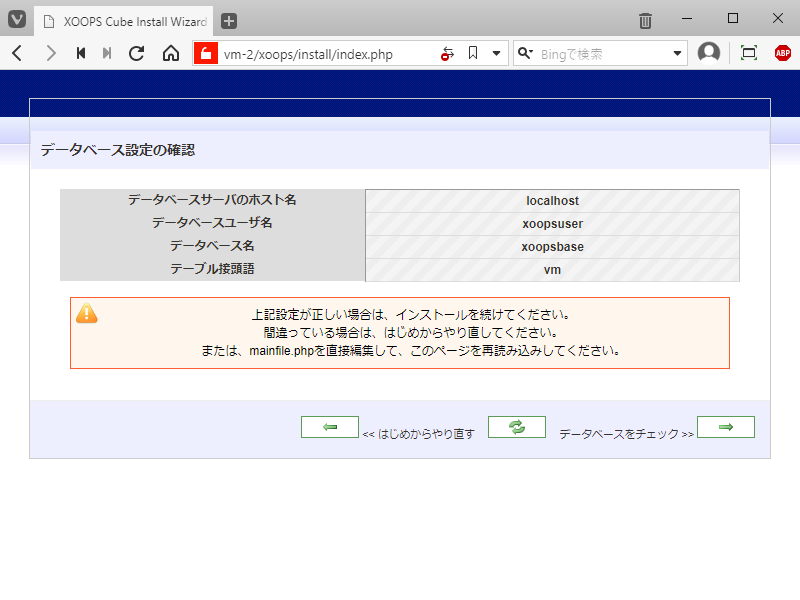Click the blocked content icon in address bar
The width and height of the screenshot is (800, 600).
[x=447, y=53]
